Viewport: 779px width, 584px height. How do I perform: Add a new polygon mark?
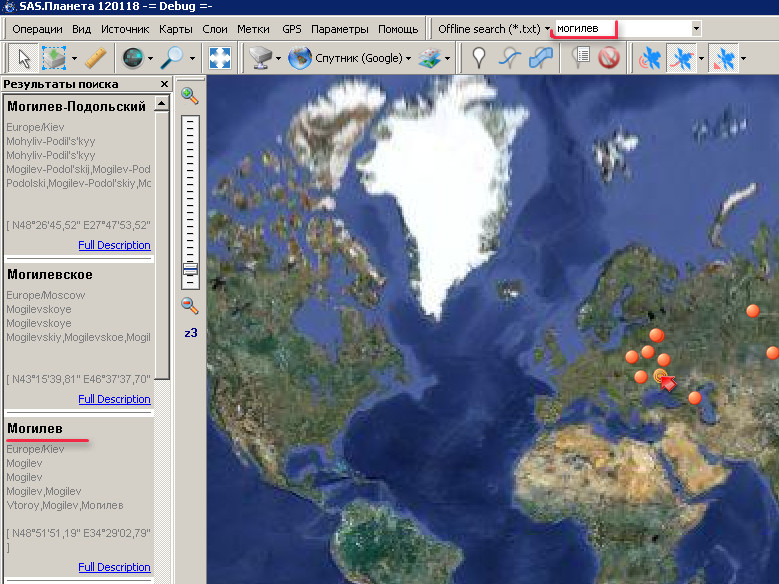(540, 59)
